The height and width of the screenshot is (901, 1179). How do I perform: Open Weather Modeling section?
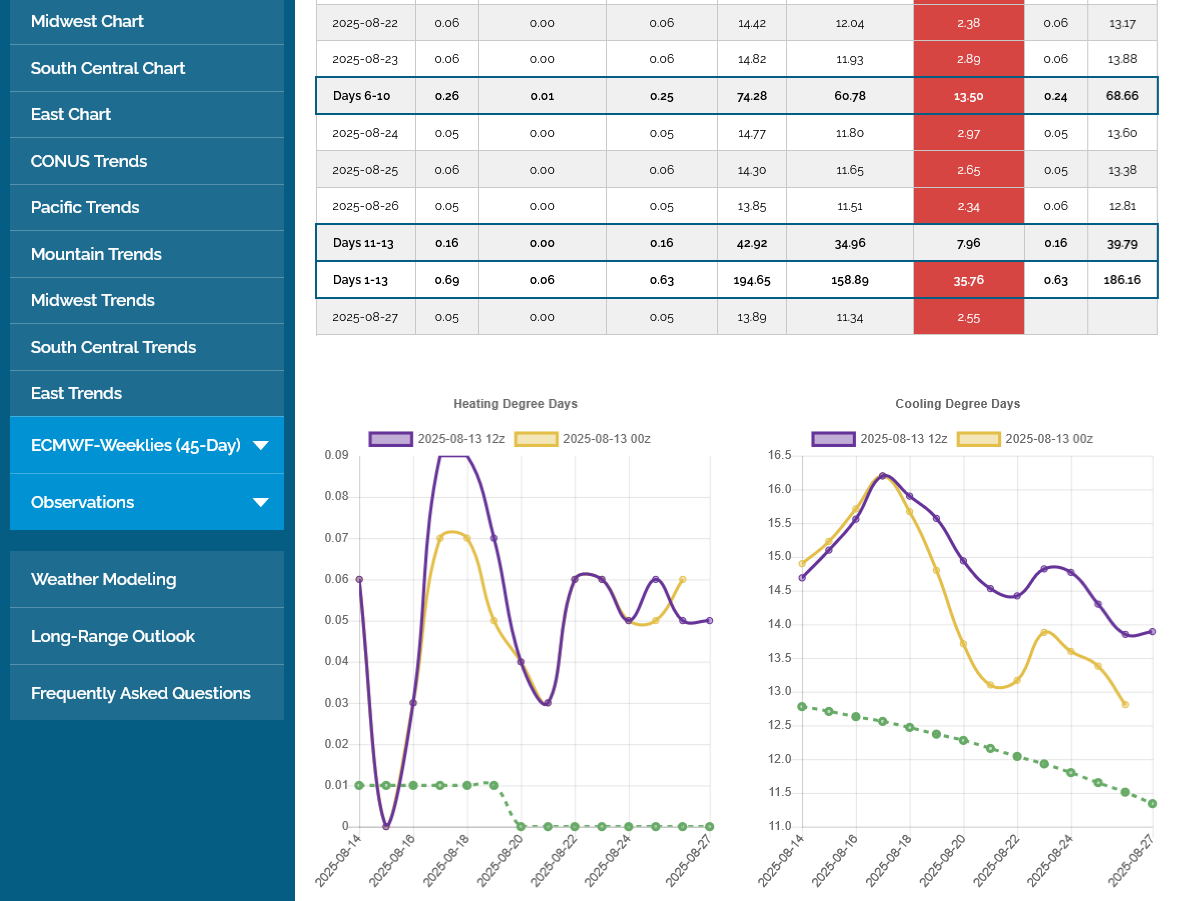pyautogui.click(x=103, y=579)
